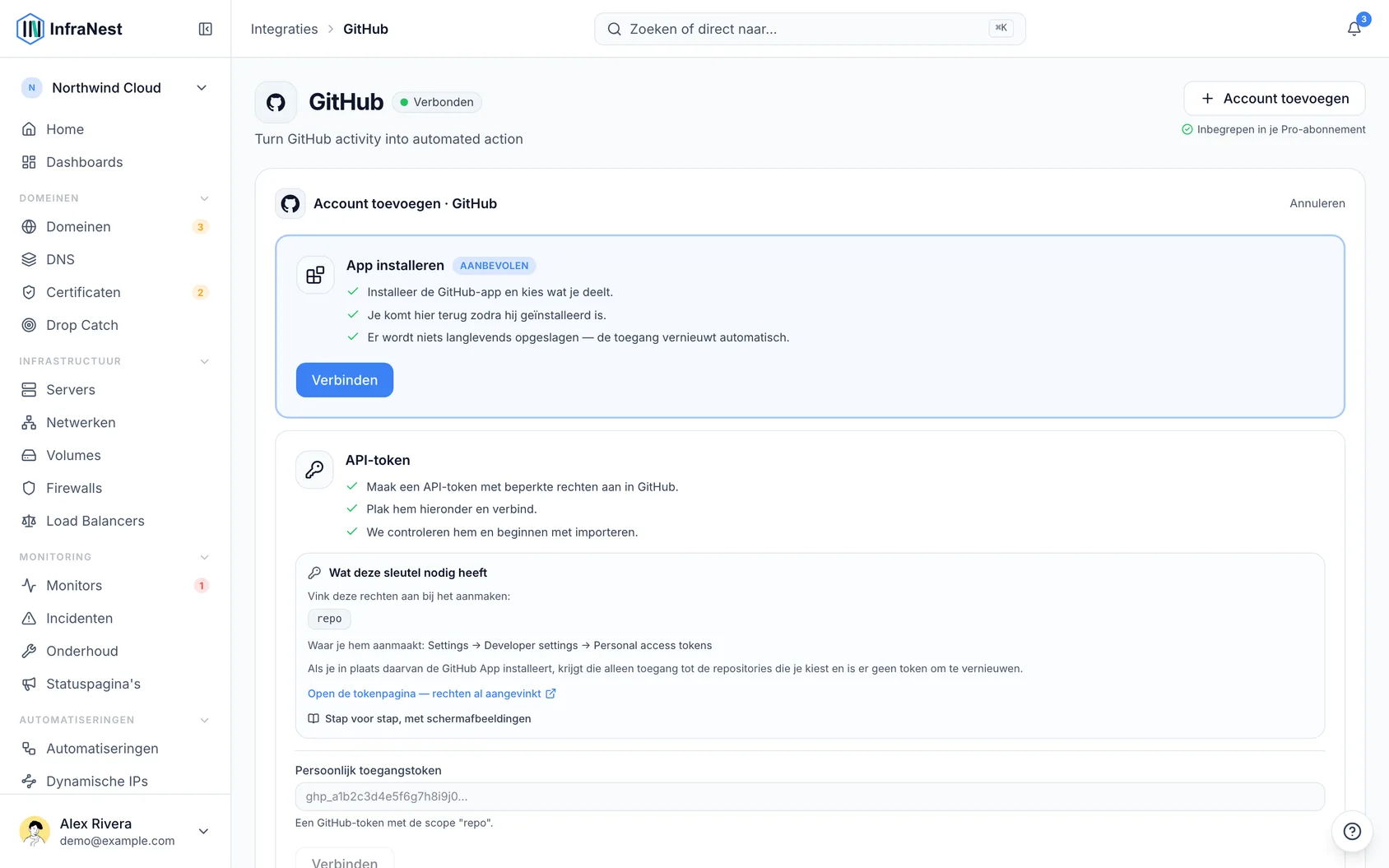Click the Incidenten warning triangle icon
1389x868 pixels.
pos(29,618)
